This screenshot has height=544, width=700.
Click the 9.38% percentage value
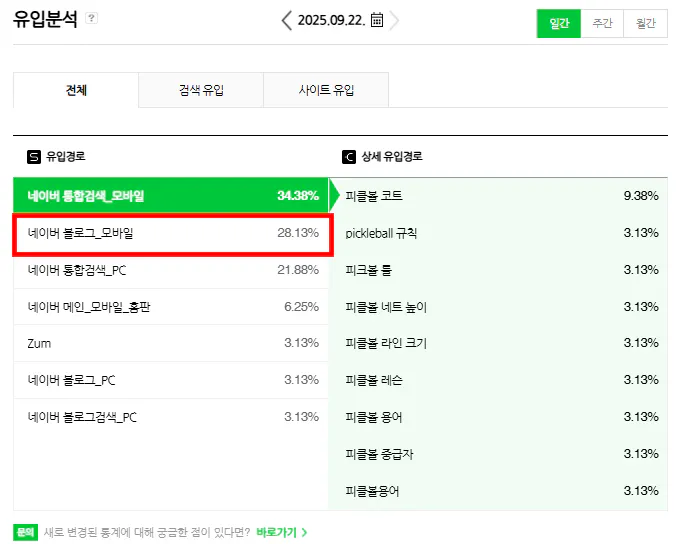tap(641, 195)
